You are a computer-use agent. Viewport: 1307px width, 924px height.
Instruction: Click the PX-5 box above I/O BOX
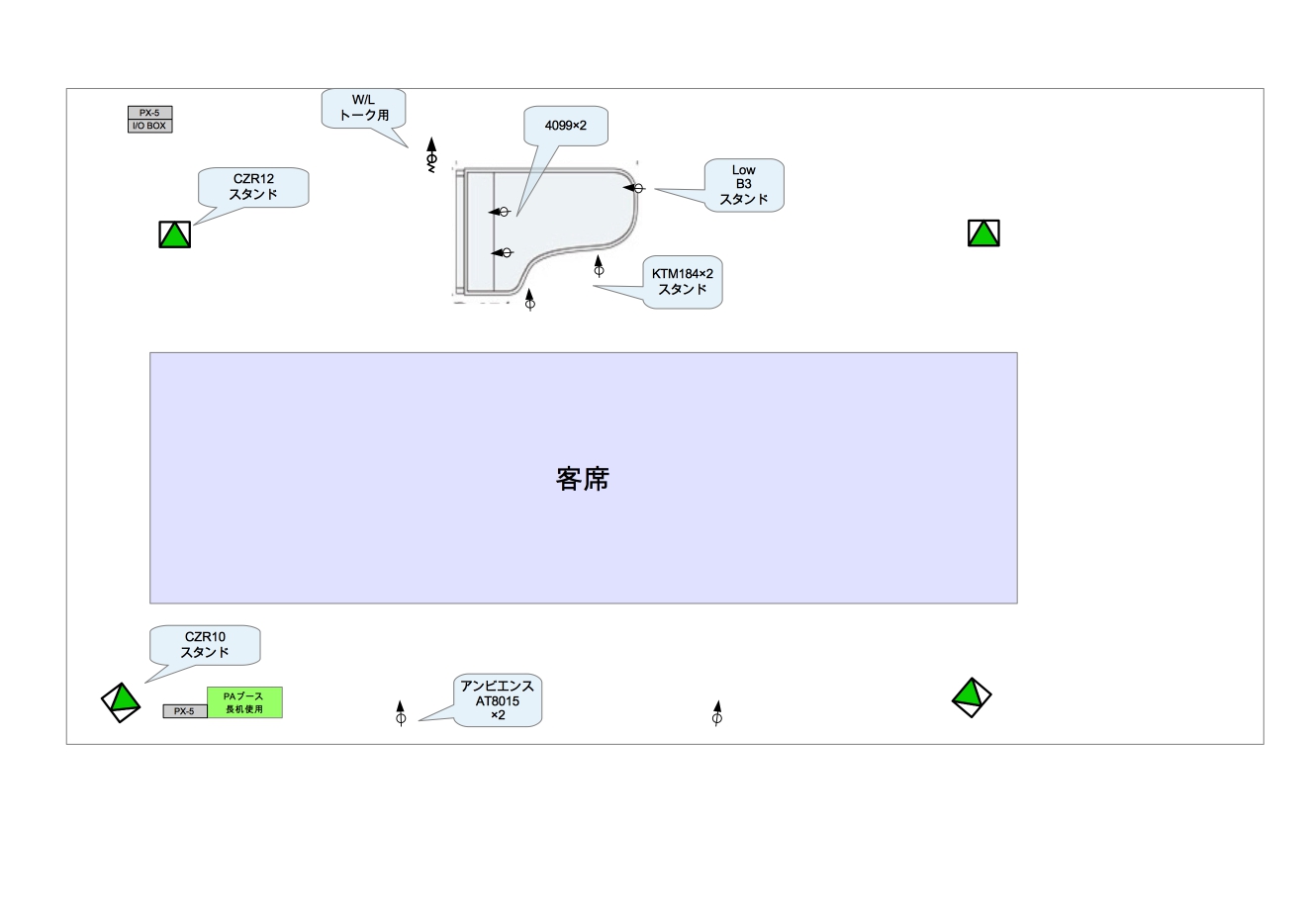(x=149, y=113)
